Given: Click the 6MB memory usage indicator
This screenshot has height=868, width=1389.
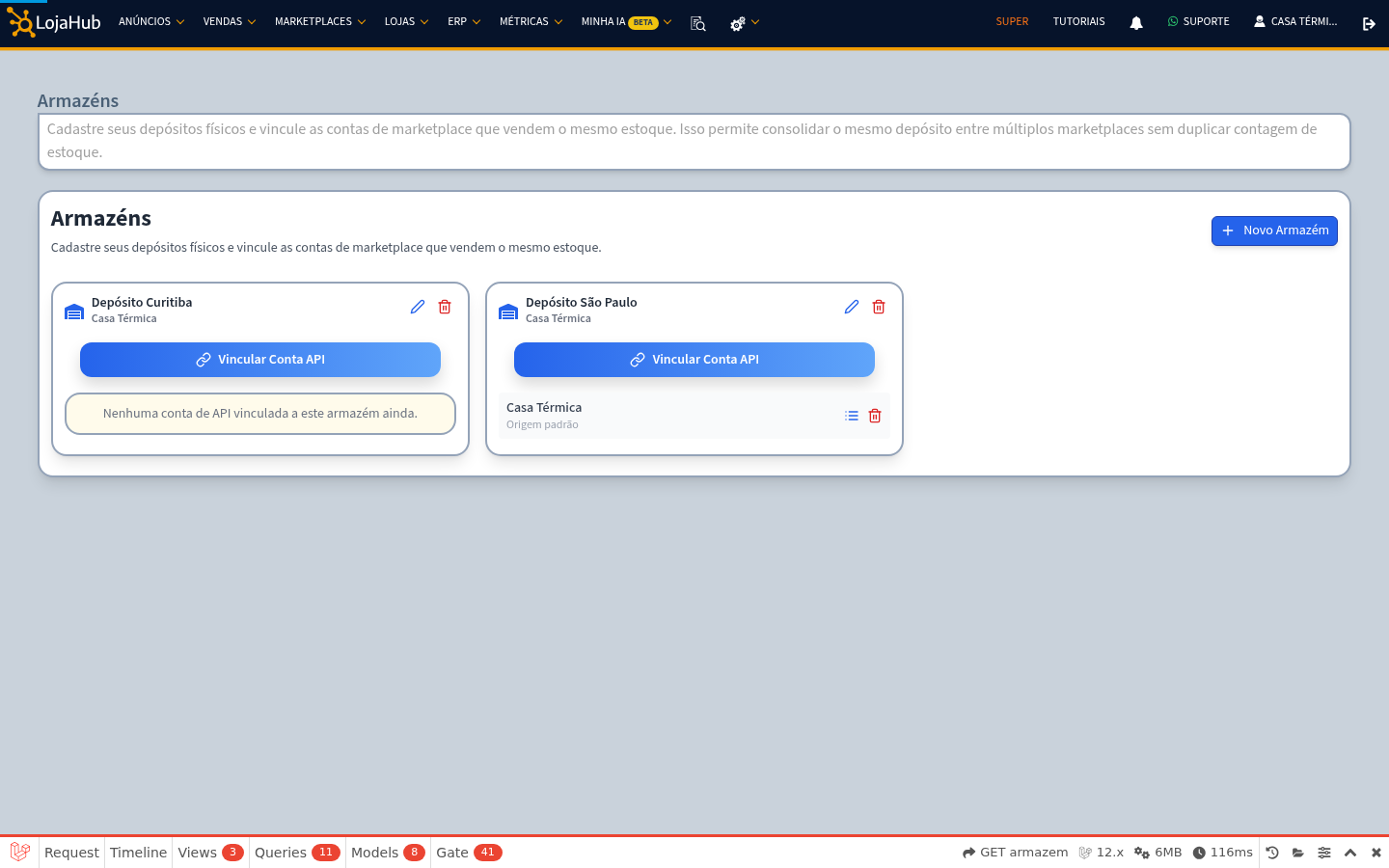Looking at the screenshot, I should click(x=1157, y=853).
